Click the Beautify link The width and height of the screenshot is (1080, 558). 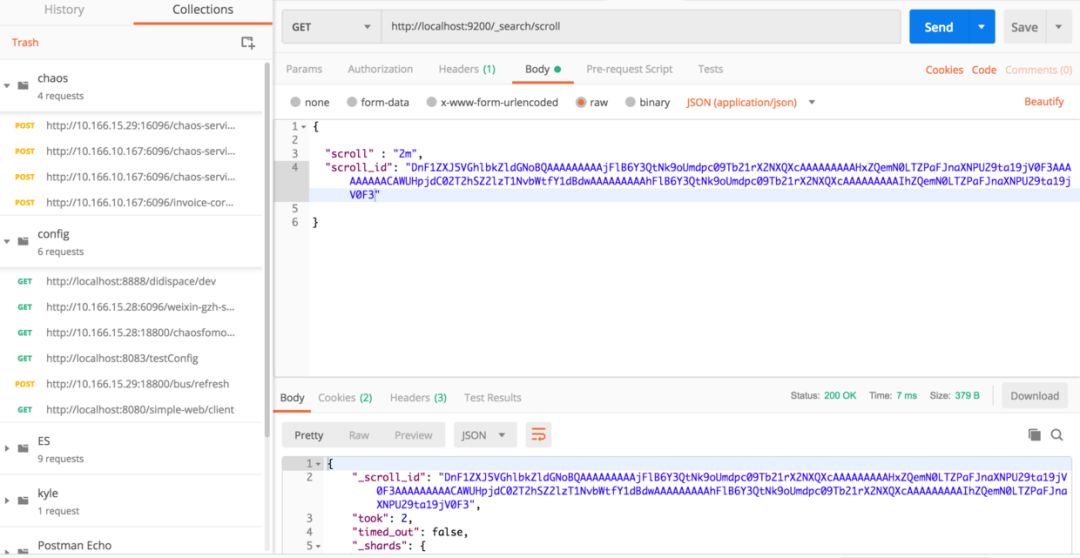[1044, 102]
